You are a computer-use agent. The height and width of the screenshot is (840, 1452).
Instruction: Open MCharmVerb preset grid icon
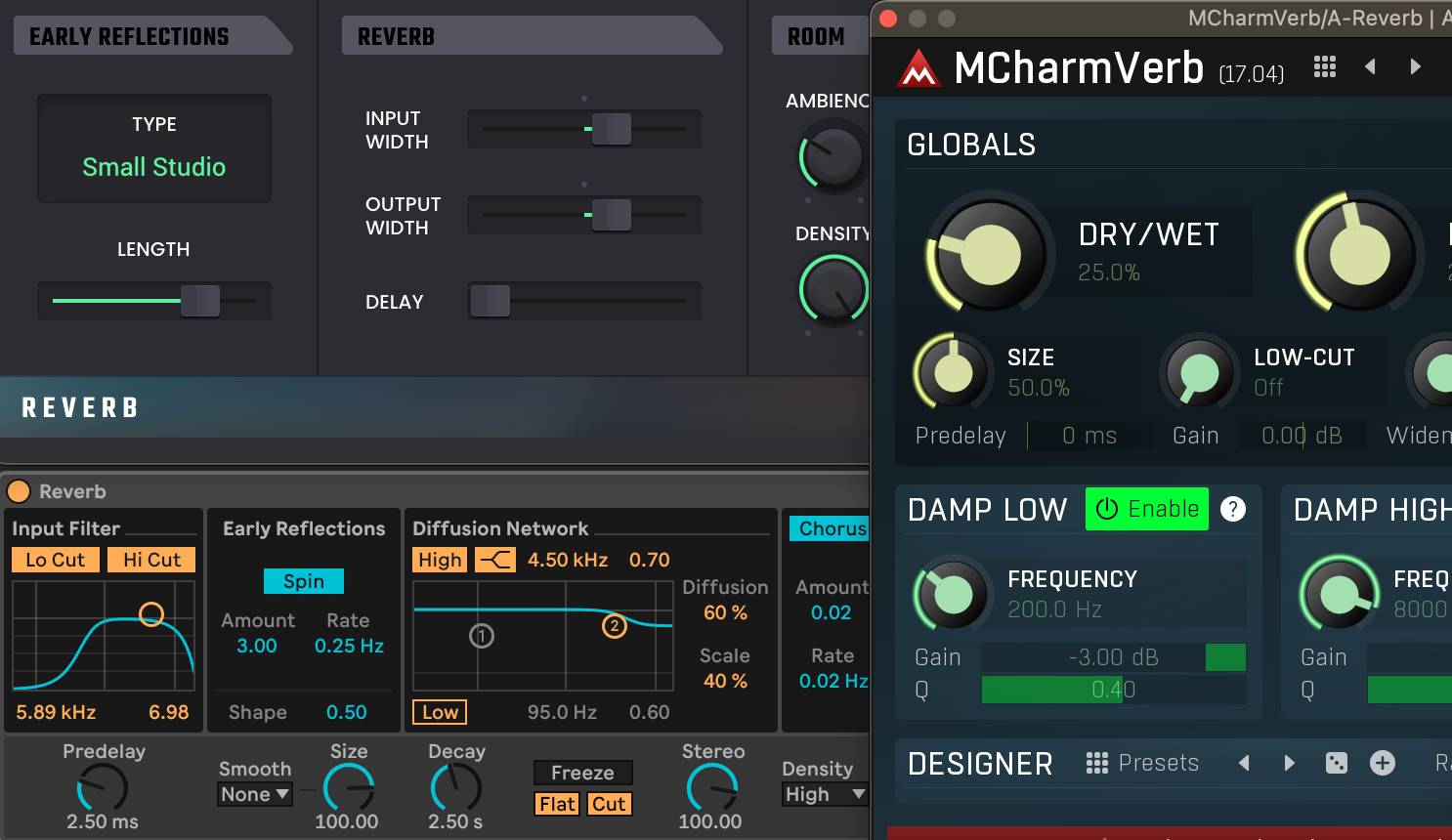pos(1325,66)
